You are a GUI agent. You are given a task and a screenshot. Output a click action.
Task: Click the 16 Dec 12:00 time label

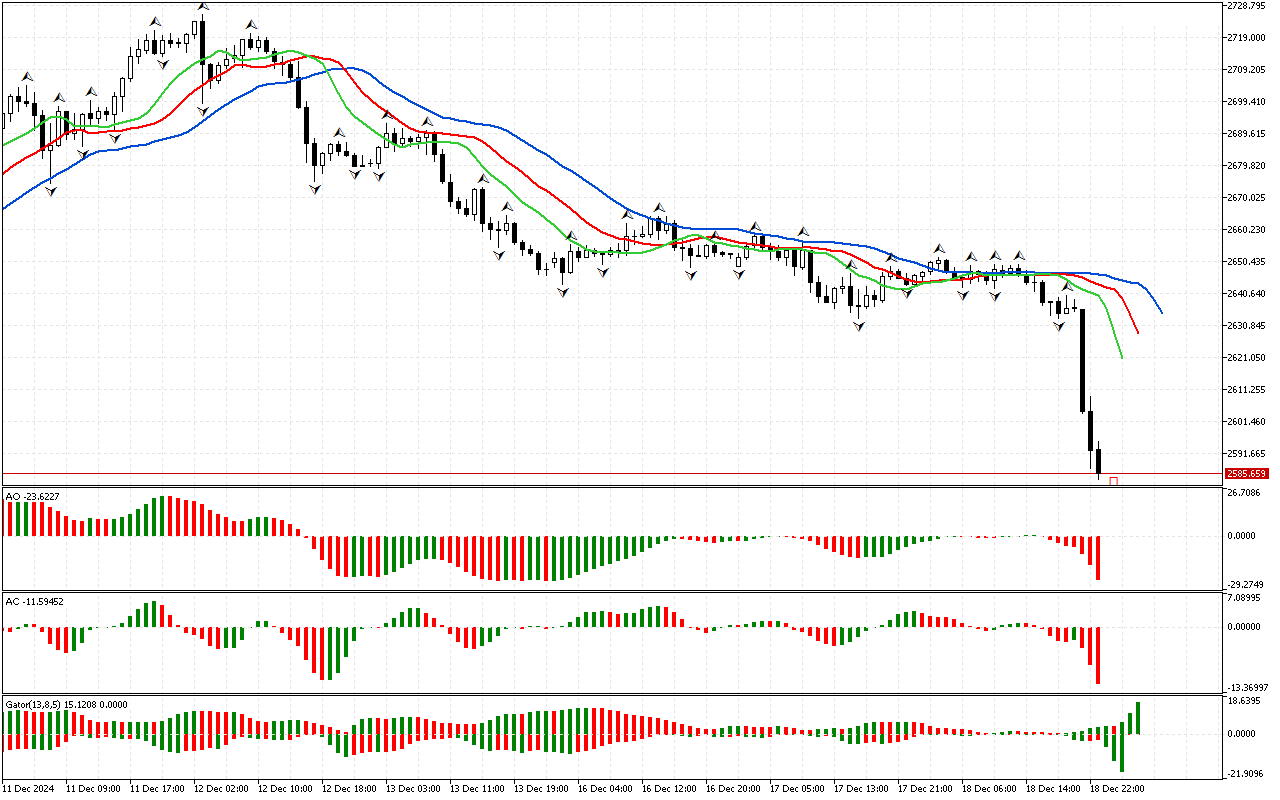670,789
